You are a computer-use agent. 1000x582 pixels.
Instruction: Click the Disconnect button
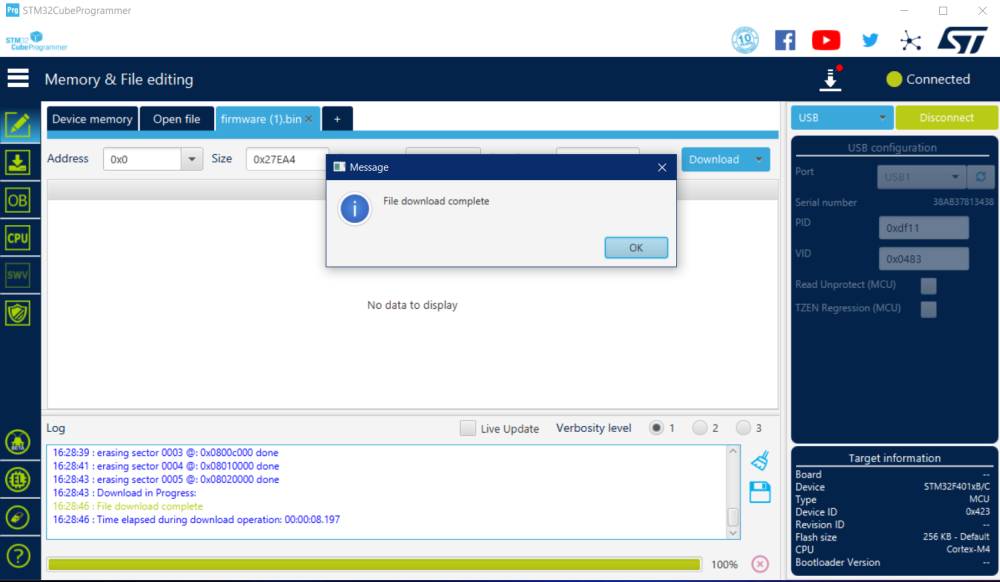[x=946, y=117]
